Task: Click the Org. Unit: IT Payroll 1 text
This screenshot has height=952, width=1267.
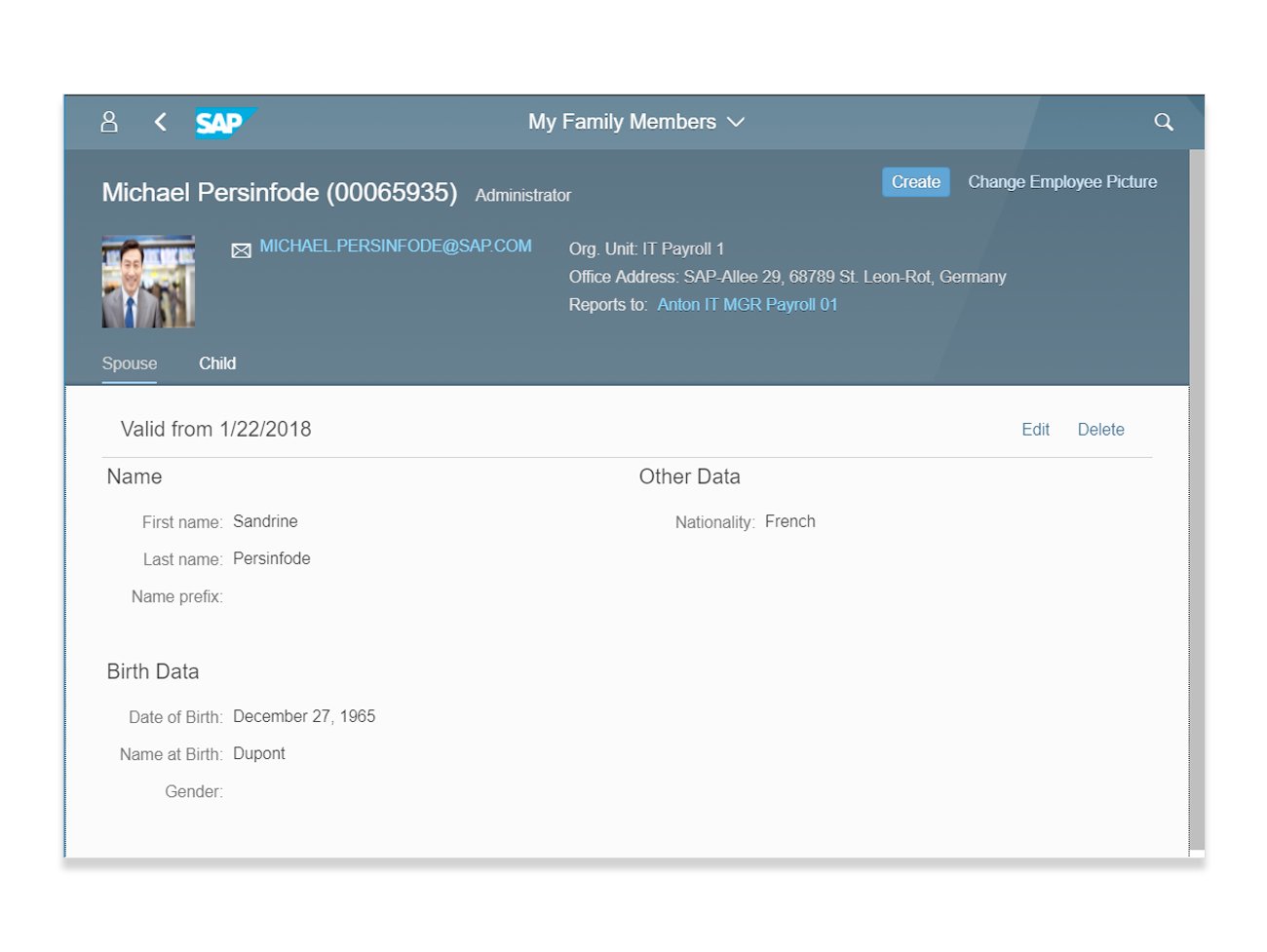Action: 646,249
